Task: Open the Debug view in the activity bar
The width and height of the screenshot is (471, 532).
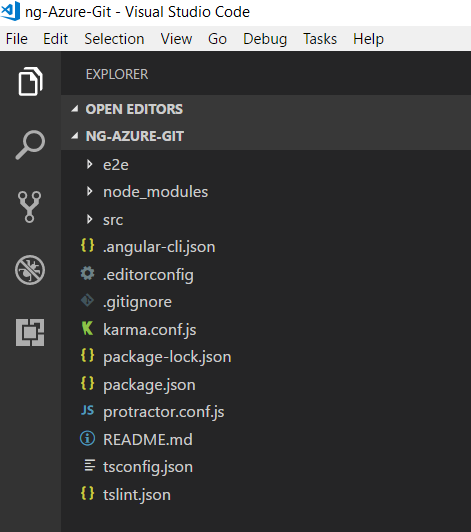Action: 30,270
